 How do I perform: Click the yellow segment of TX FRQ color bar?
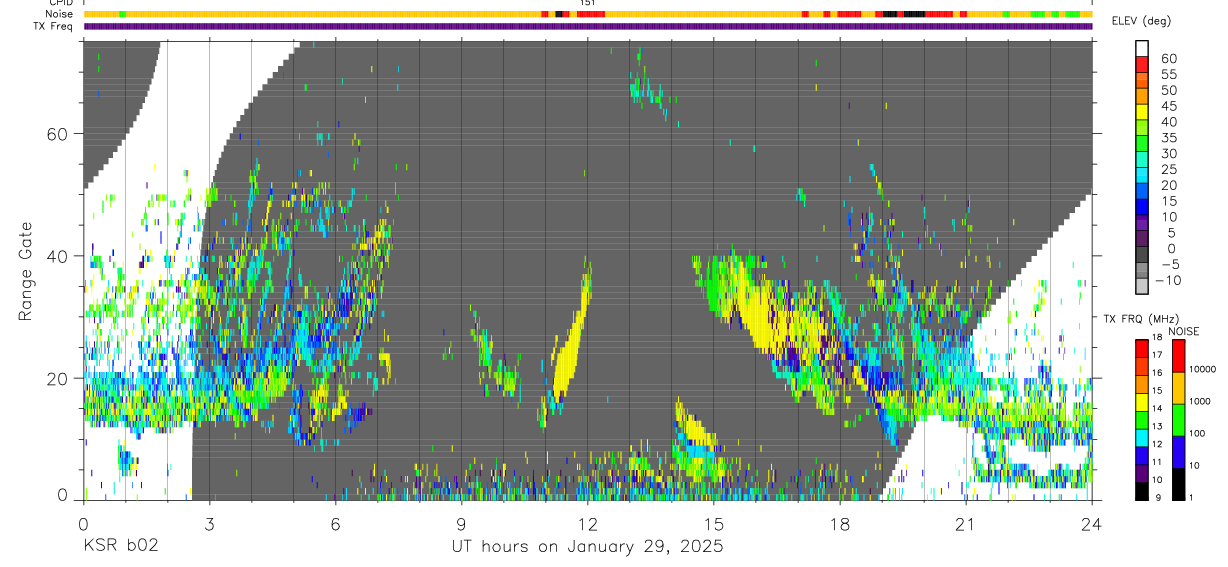[x=1142, y=402]
